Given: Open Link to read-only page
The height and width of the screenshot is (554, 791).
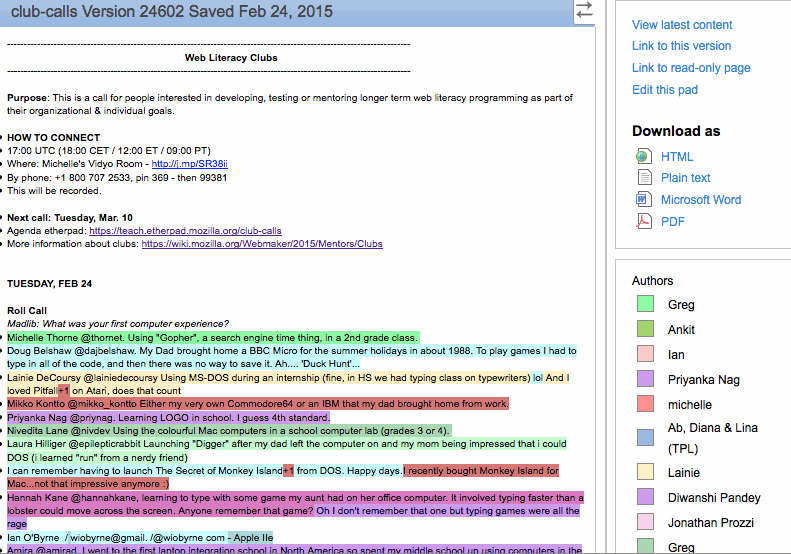Looking at the screenshot, I should pyautogui.click(x=691, y=68).
